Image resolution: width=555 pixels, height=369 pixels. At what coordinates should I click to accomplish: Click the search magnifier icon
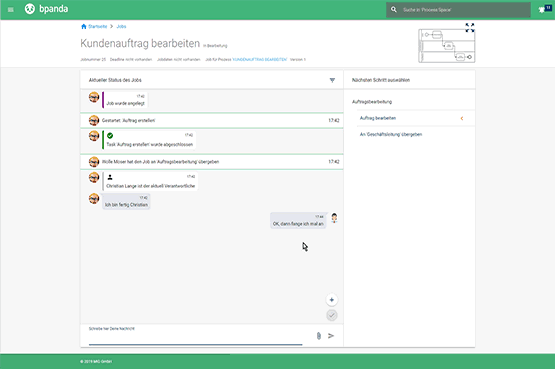click(394, 10)
